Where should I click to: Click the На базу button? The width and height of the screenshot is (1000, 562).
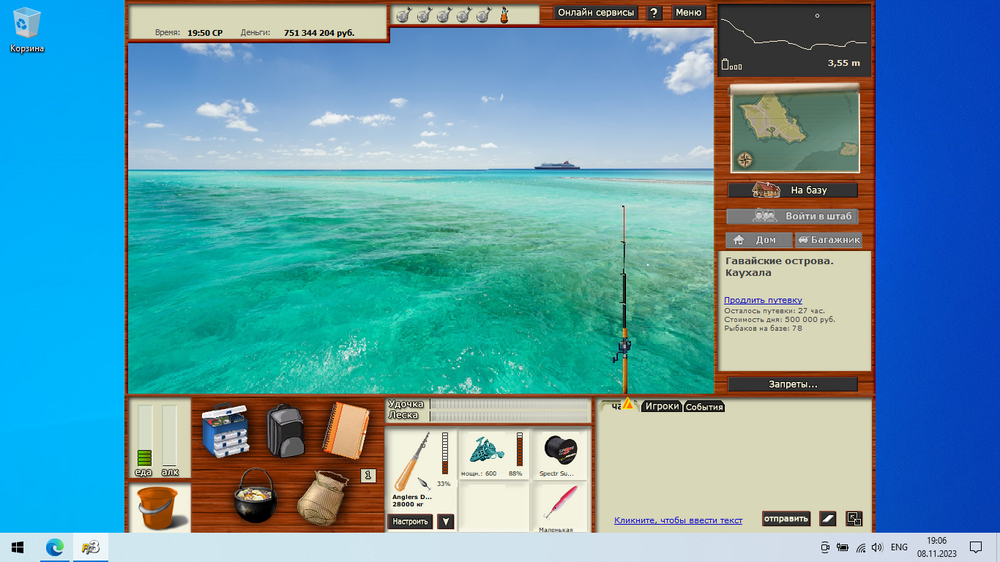[x=793, y=190]
